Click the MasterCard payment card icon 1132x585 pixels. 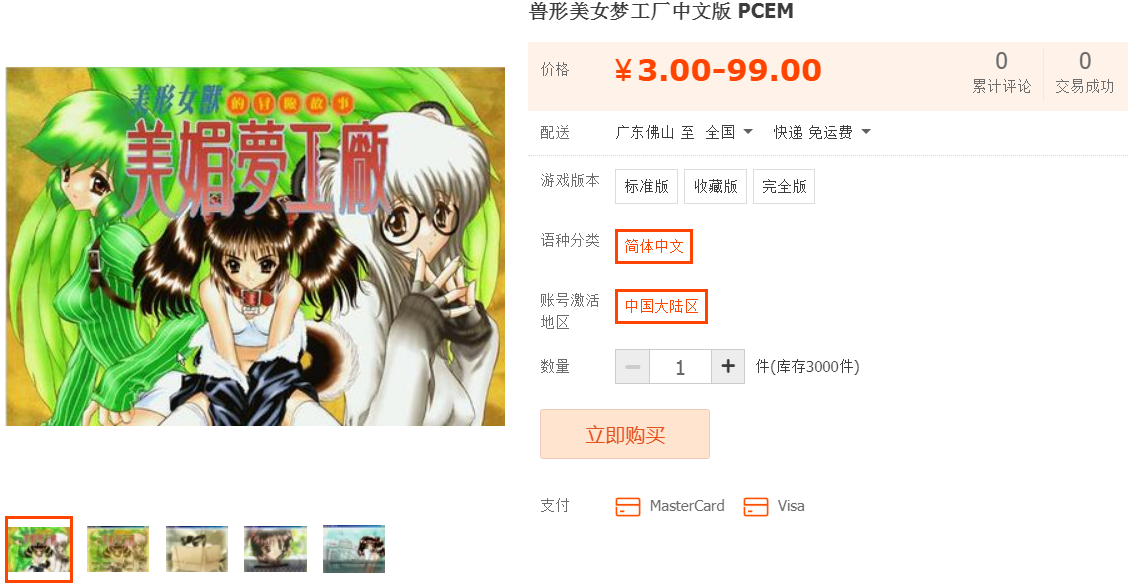coord(627,506)
